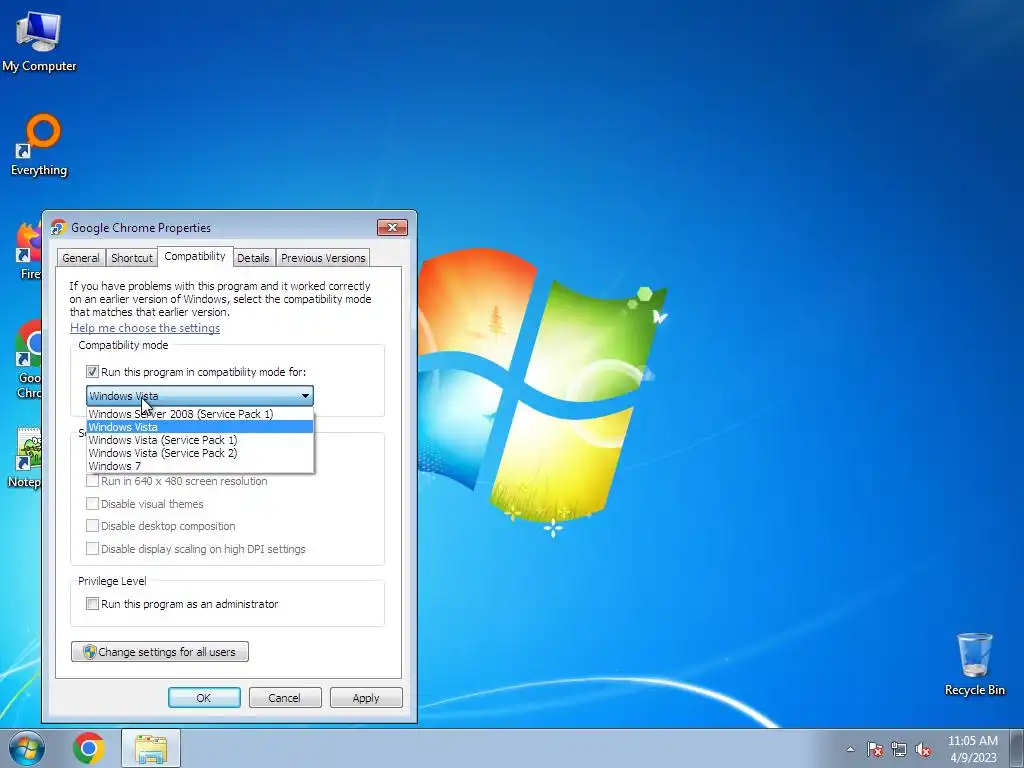The height and width of the screenshot is (768, 1024).
Task: Check Disable display scaling on high DPI
Action: tap(93, 549)
